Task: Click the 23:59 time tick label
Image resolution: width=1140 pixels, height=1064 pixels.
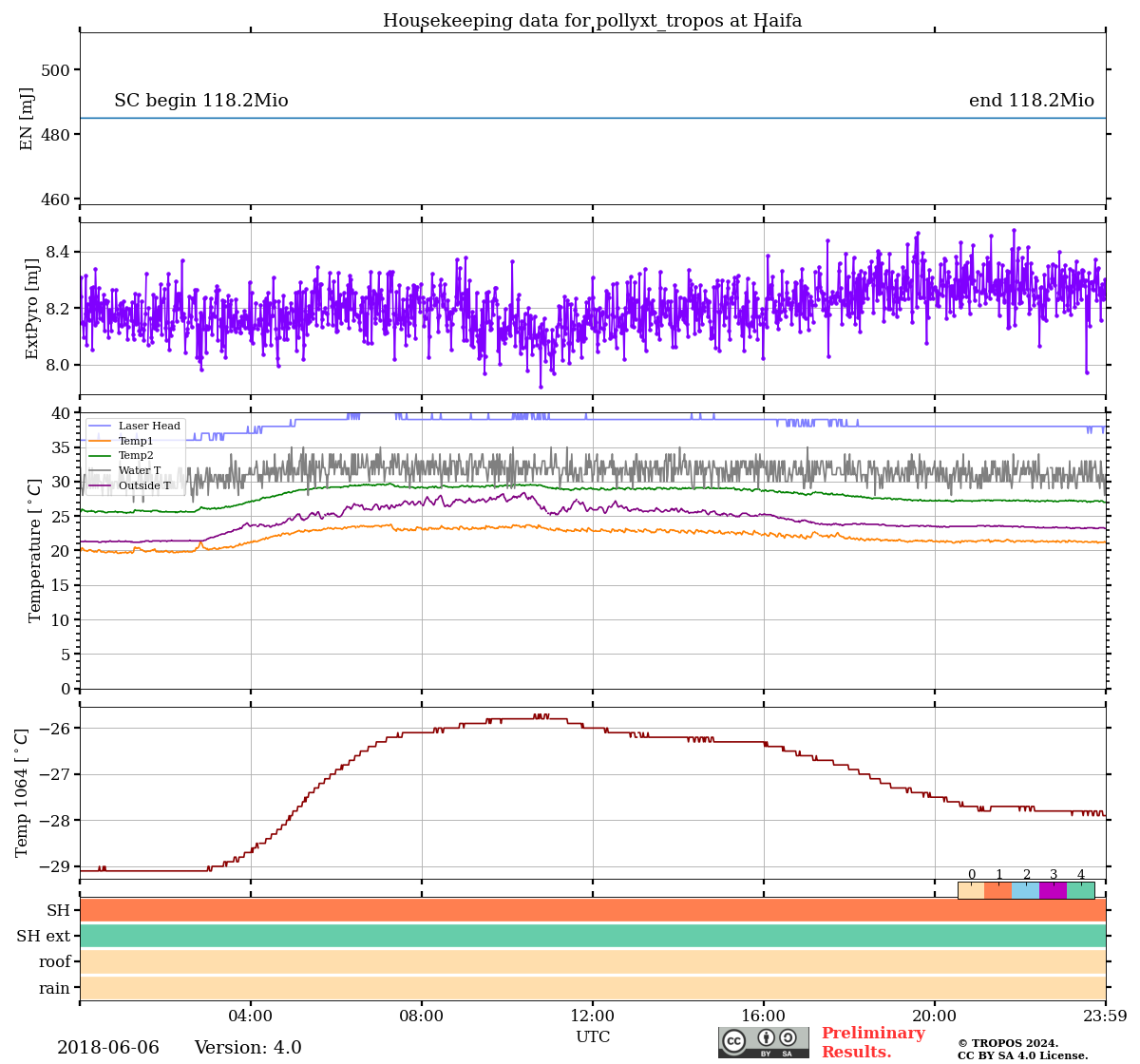Action: pyautogui.click(x=1106, y=1016)
